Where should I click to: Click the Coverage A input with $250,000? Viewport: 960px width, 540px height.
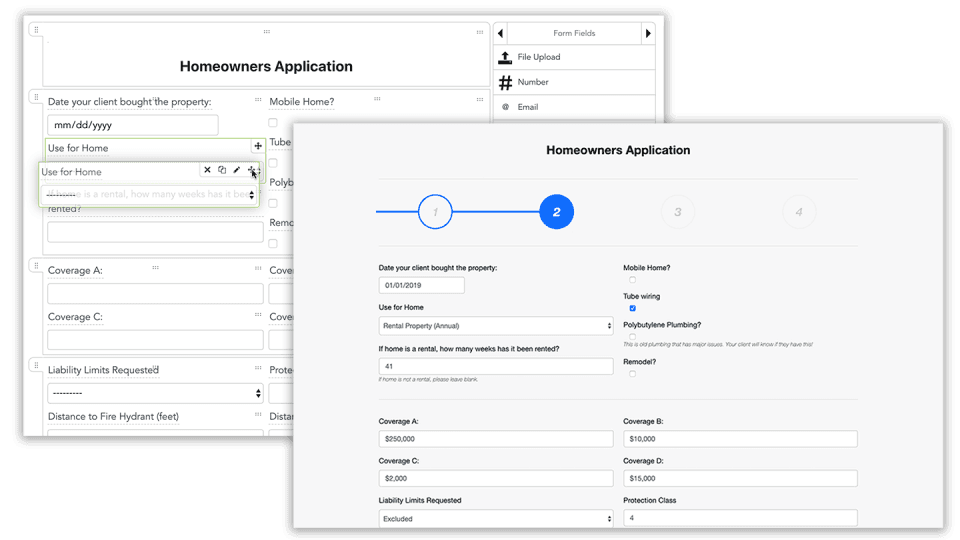(x=496, y=438)
